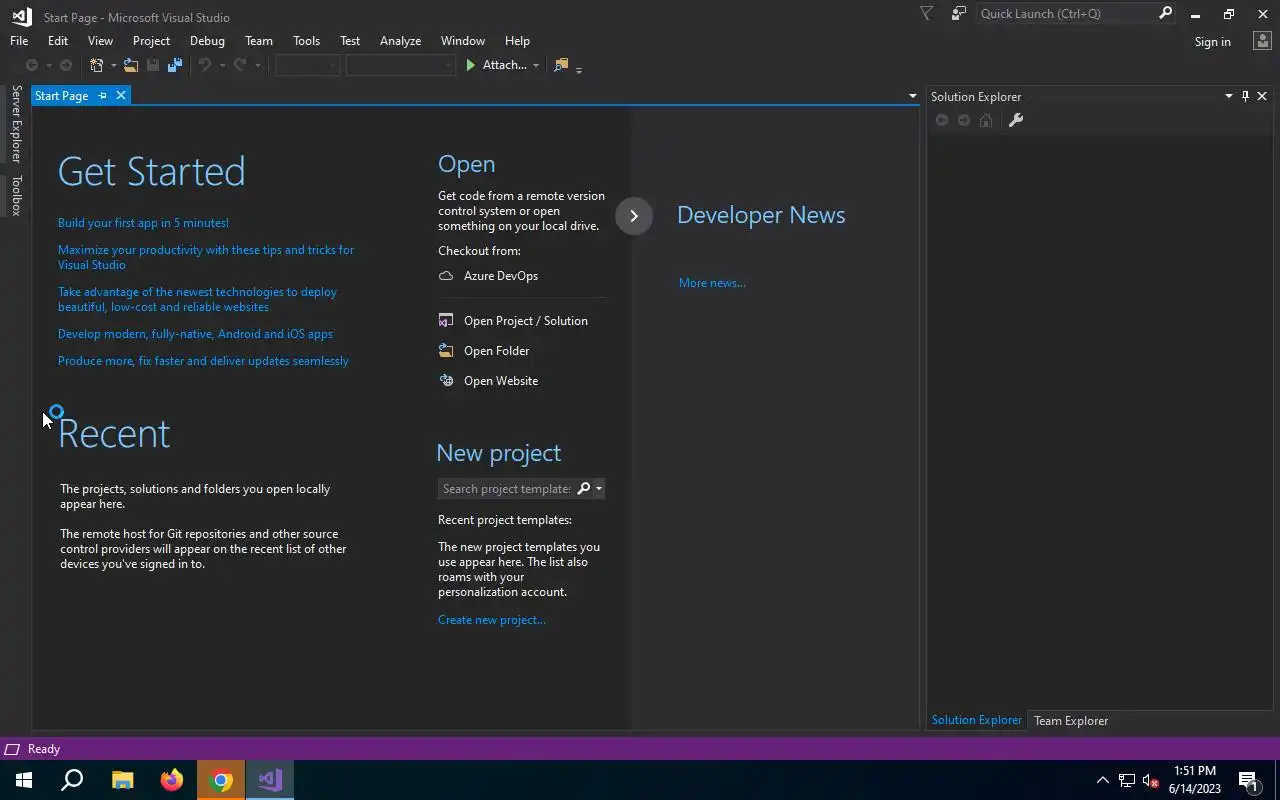Open the Team menu
The width and height of the screenshot is (1280, 800).
click(x=259, y=41)
